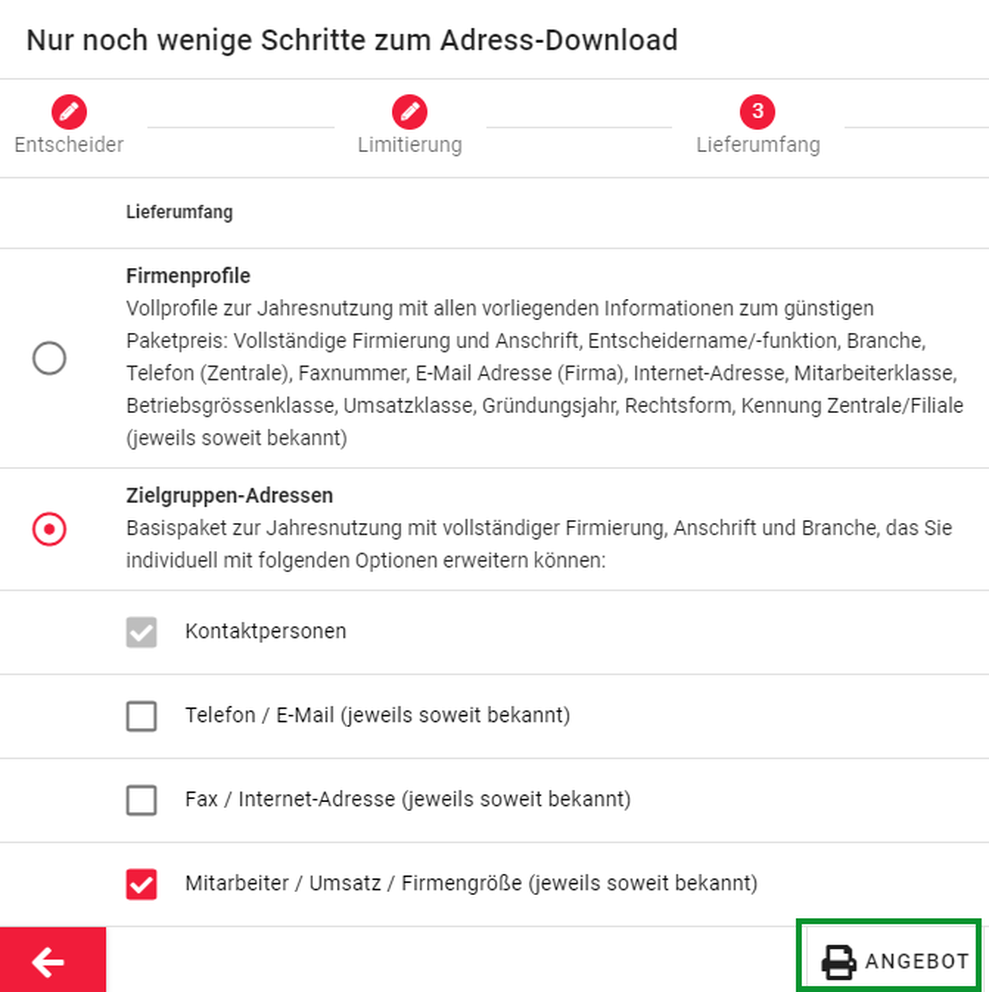Enable the Telefon / E-Mail checkbox
Screen dimensions: 989x992
click(x=141, y=716)
